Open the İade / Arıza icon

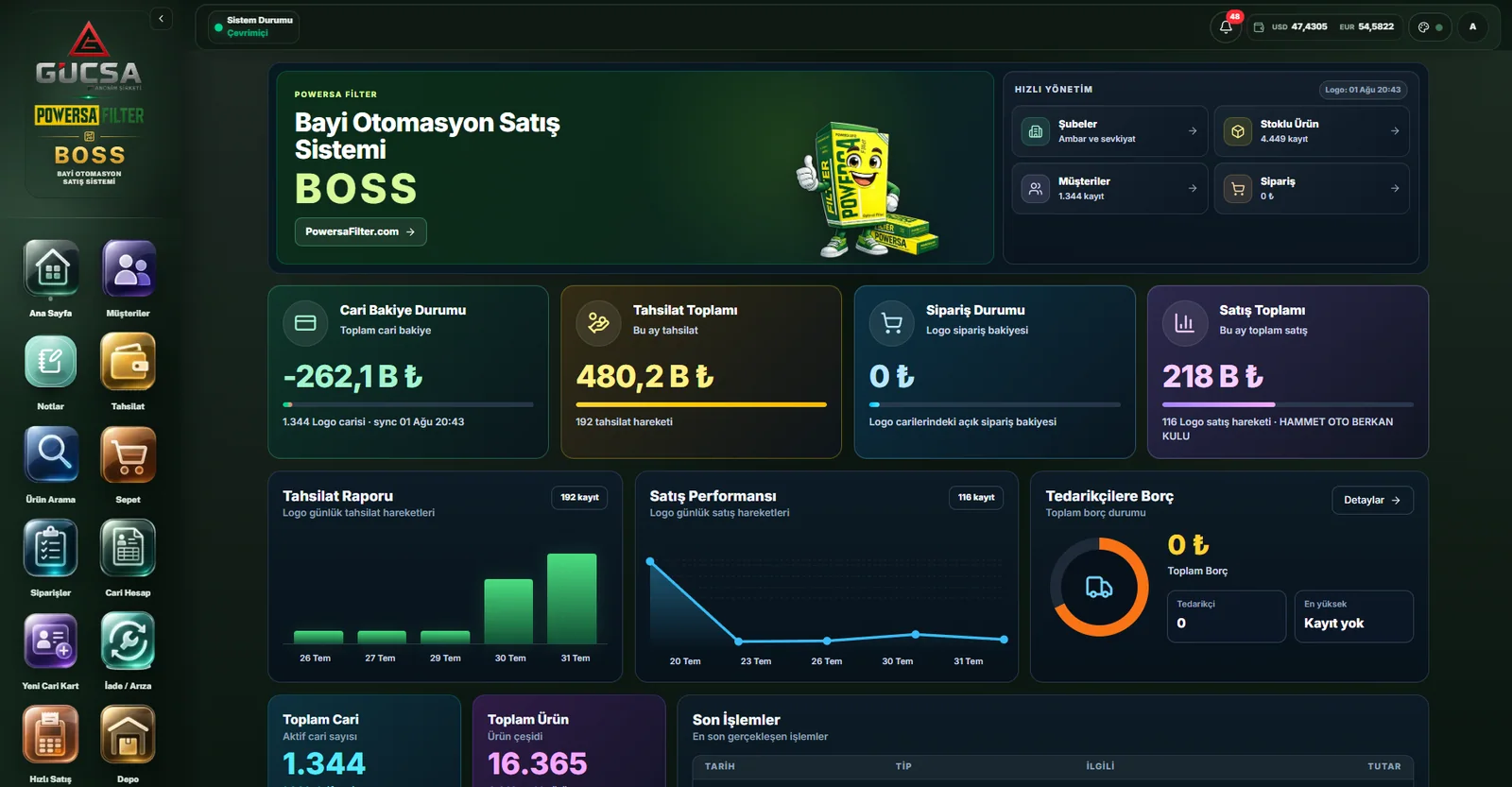(x=129, y=641)
